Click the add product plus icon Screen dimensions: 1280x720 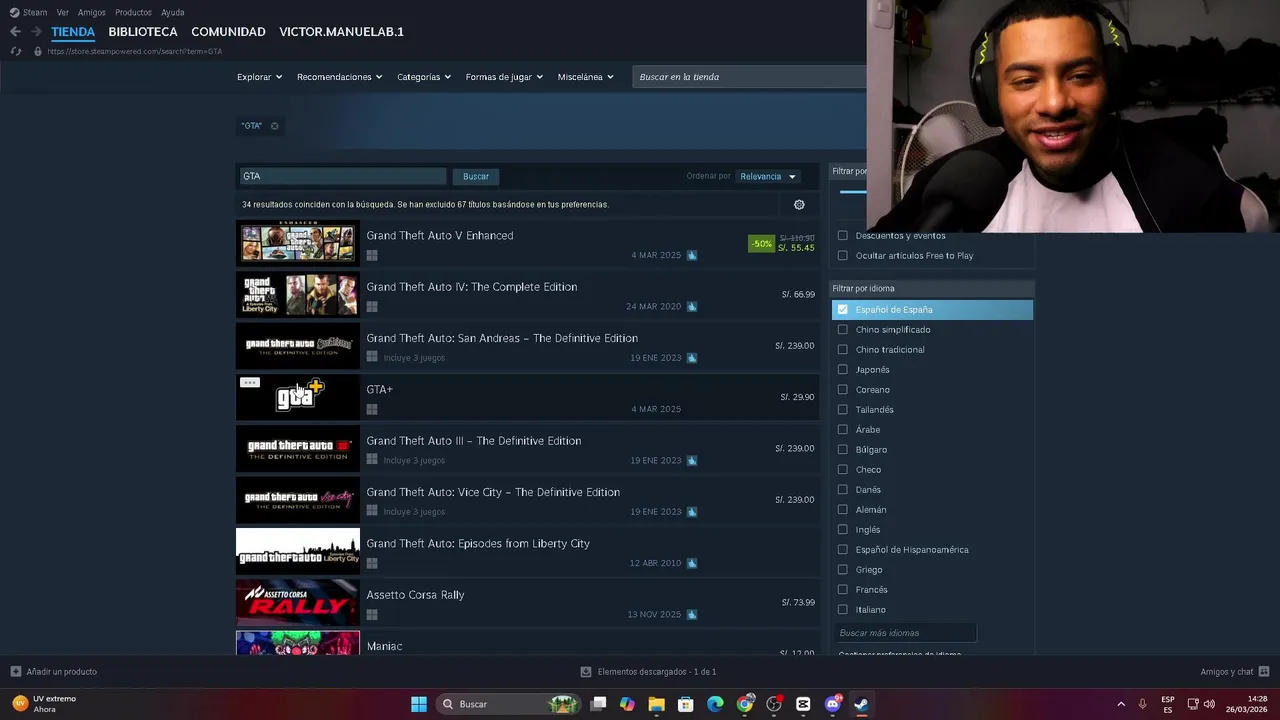[x=15, y=672]
